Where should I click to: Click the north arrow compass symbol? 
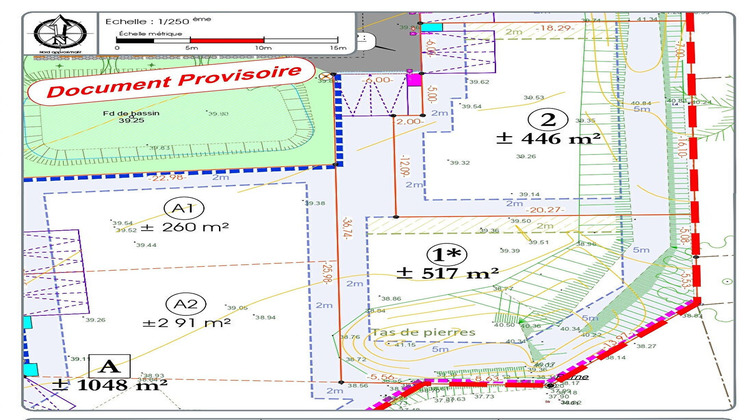(60, 33)
